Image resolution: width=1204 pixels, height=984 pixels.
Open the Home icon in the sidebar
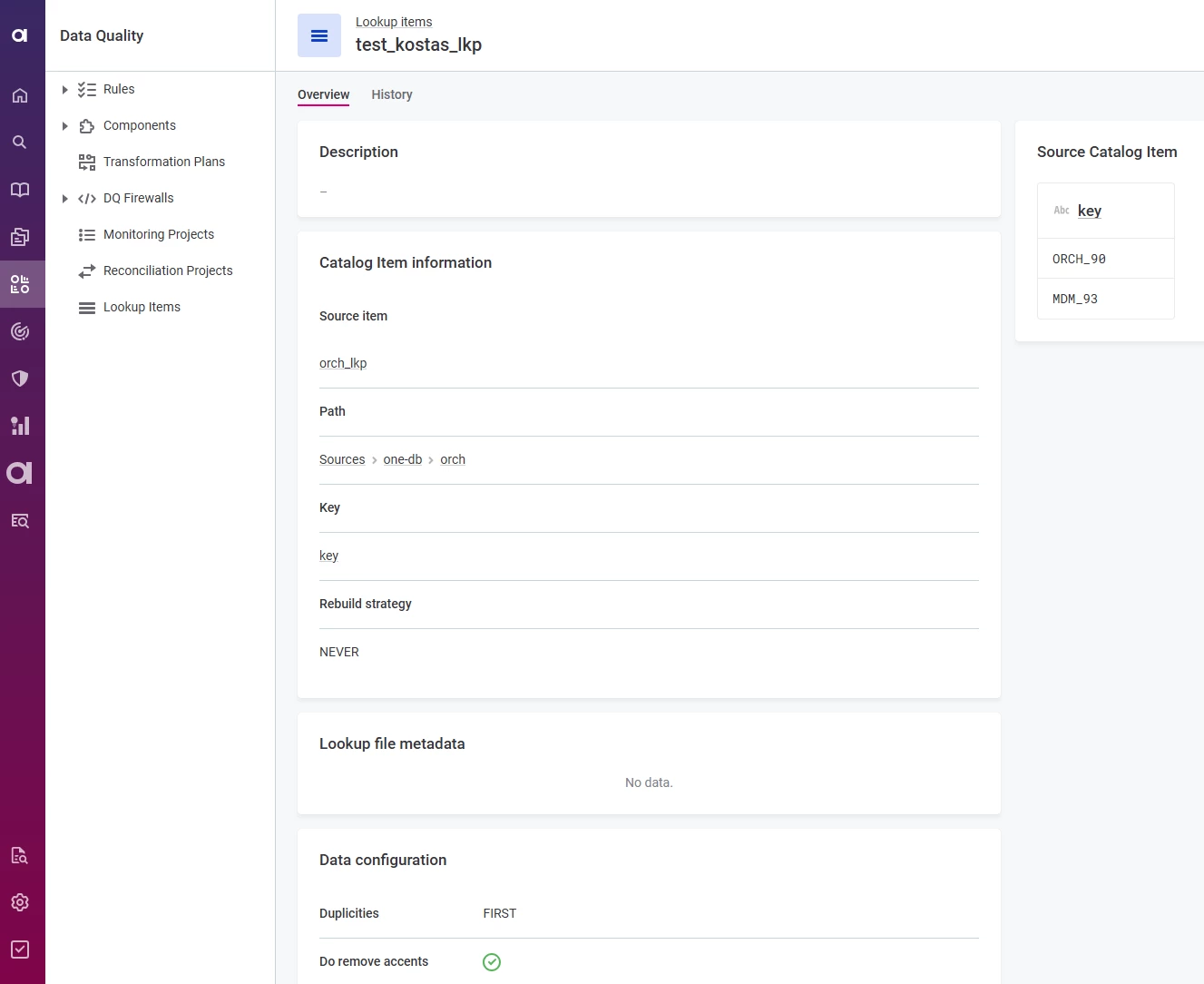coord(20,95)
